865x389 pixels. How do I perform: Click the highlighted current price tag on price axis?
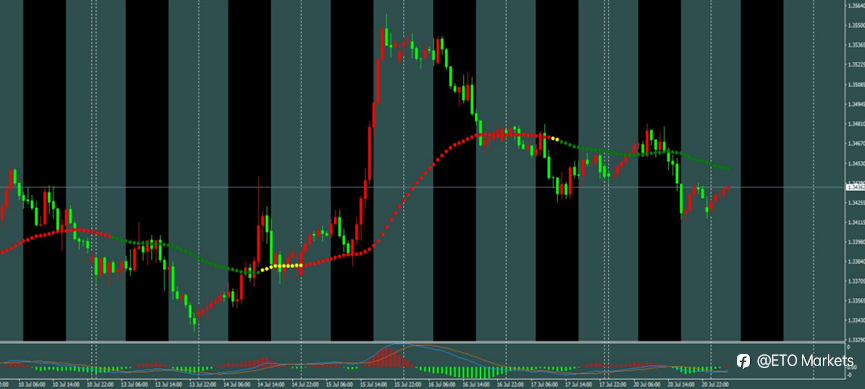[x=855, y=188]
